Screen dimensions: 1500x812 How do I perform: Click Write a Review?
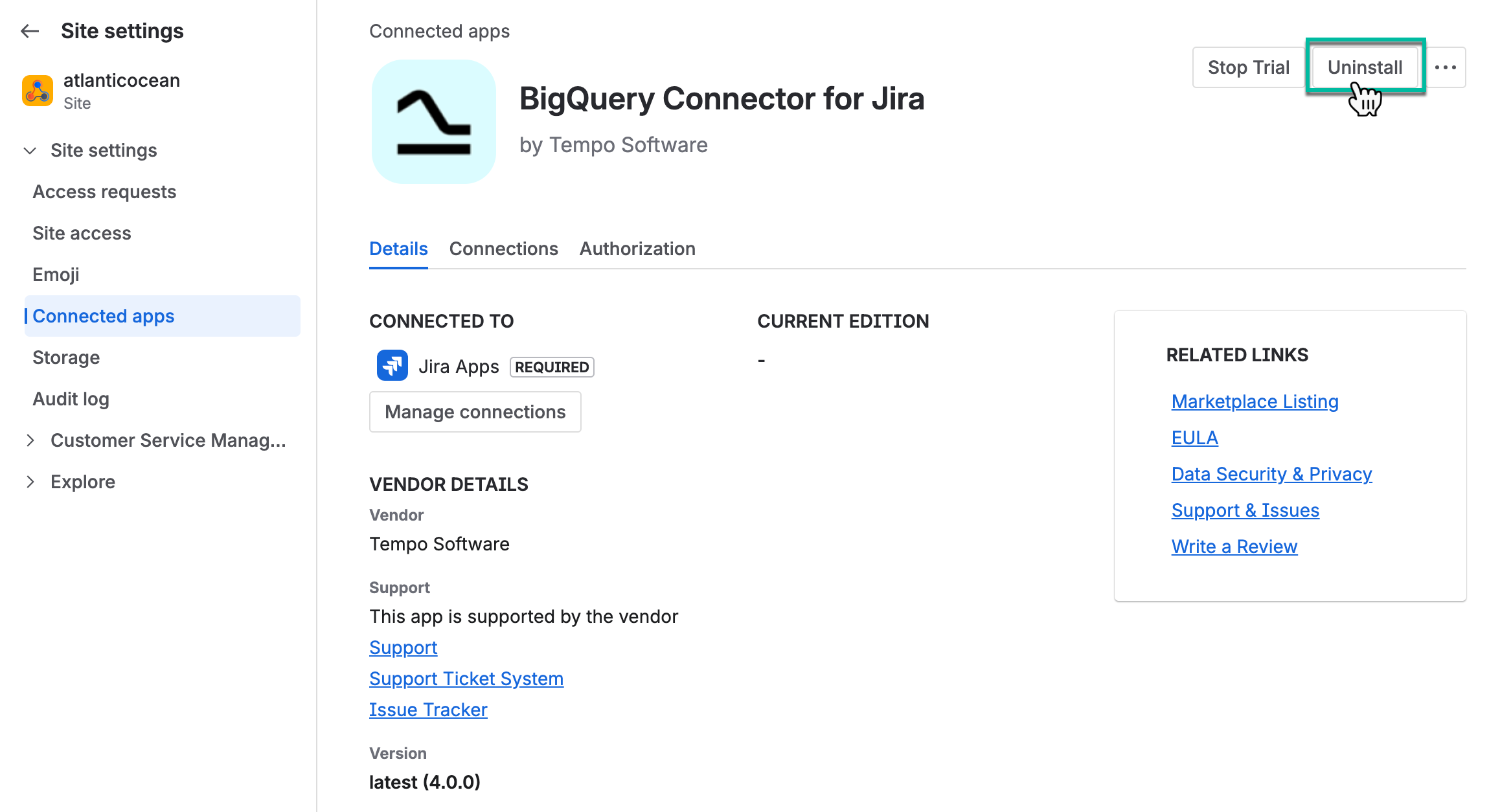point(1234,546)
